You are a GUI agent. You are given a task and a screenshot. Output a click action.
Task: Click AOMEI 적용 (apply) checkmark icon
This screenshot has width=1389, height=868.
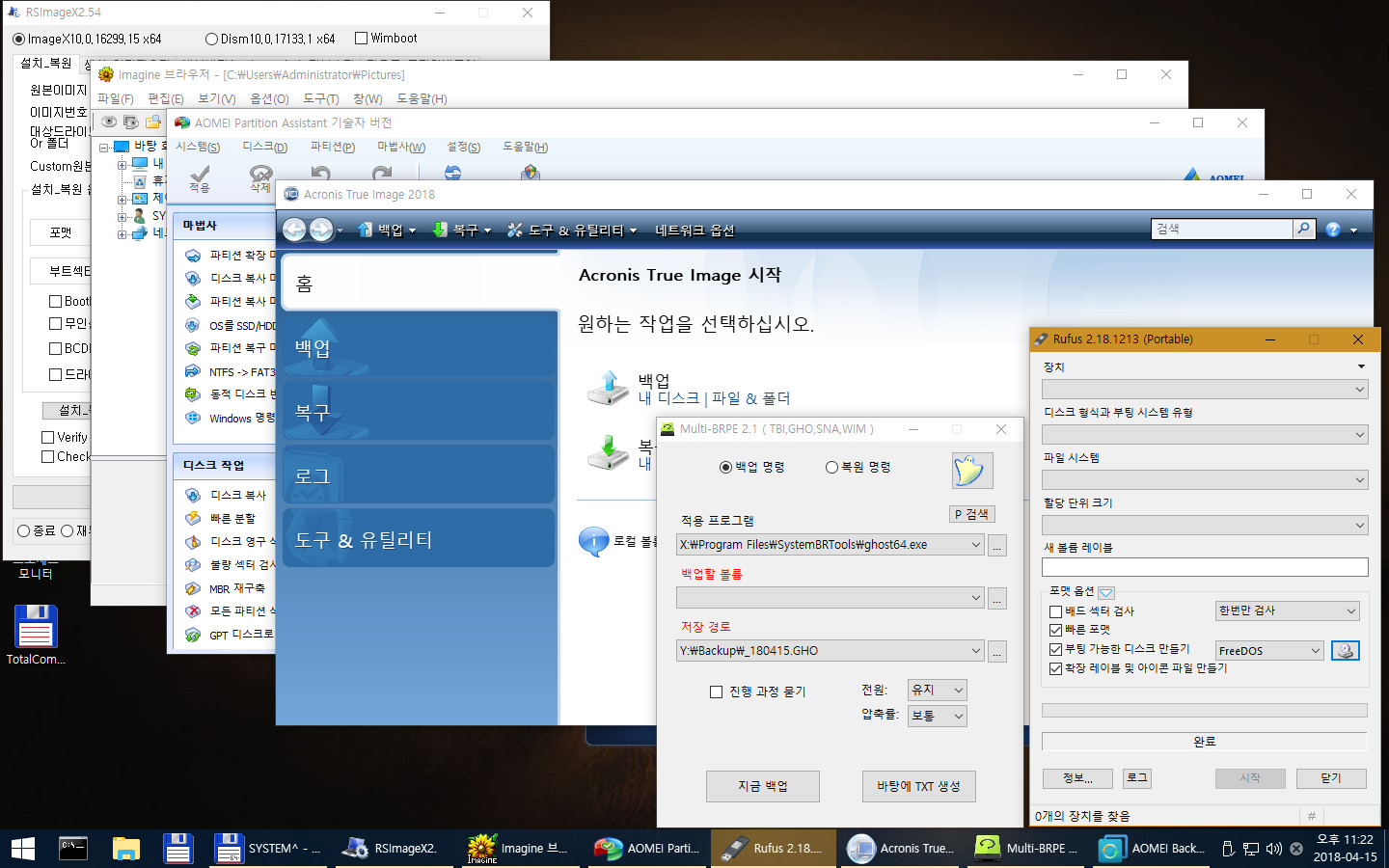coord(200,176)
